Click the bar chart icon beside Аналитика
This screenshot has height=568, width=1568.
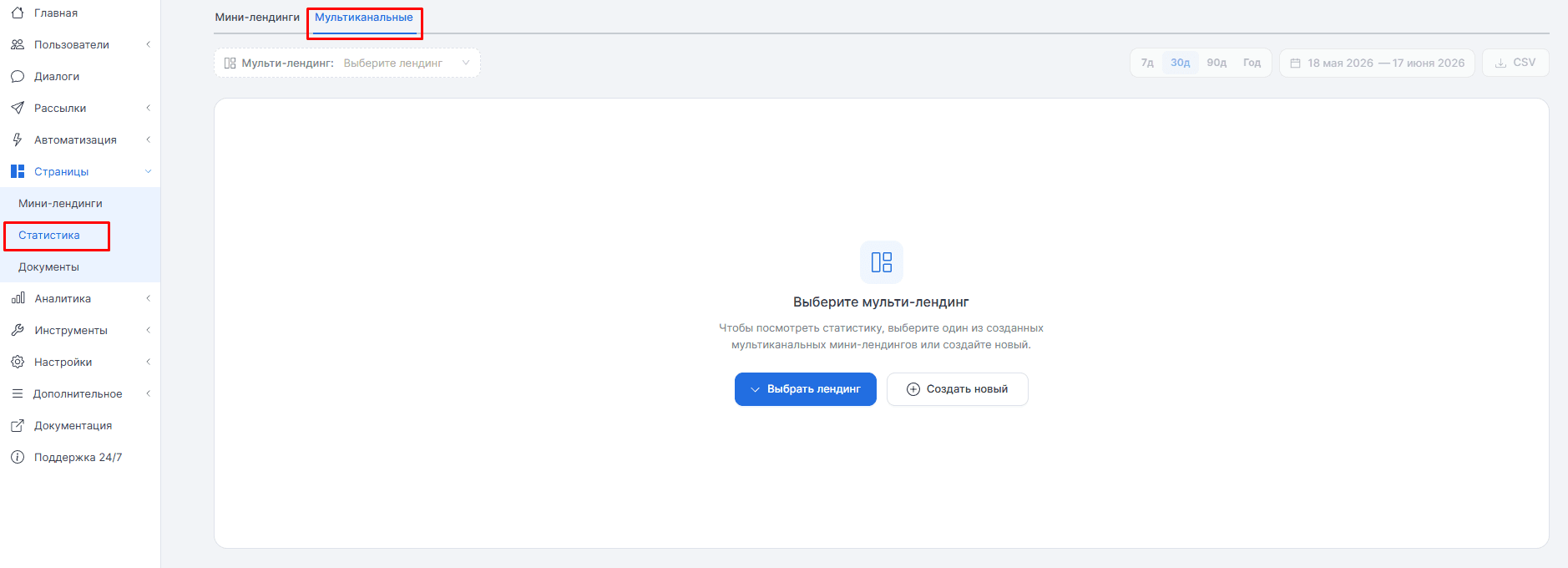tap(18, 298)
